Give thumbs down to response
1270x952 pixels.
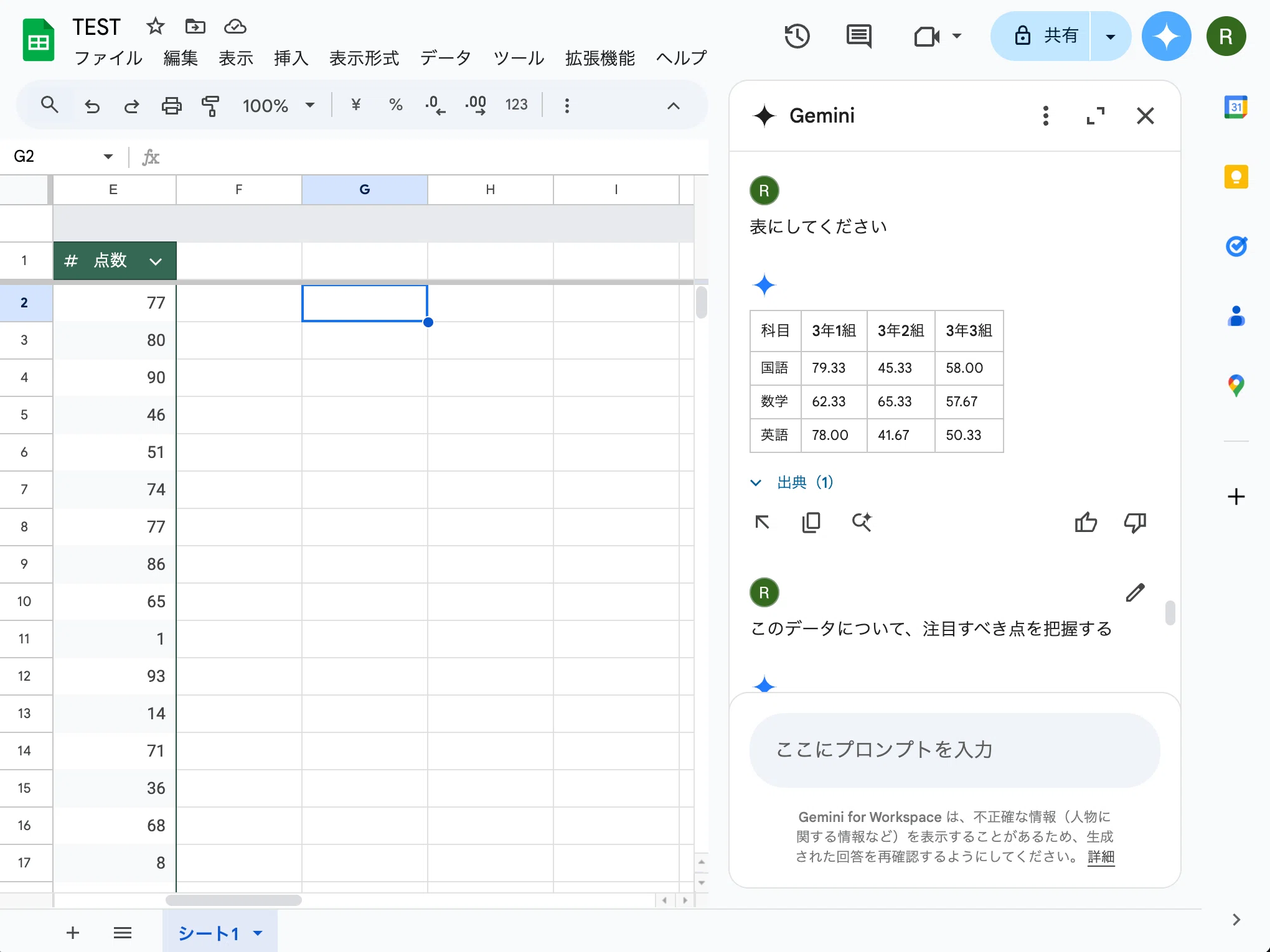tap(1136, 523)
